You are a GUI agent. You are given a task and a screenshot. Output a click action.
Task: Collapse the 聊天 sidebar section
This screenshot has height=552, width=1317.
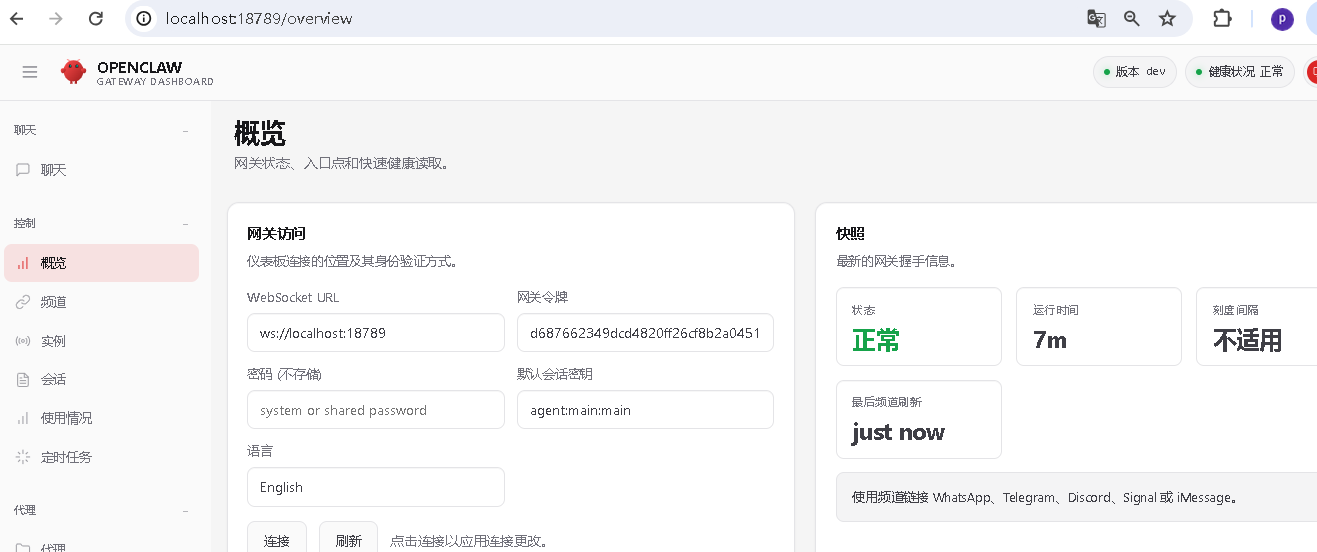185,131
